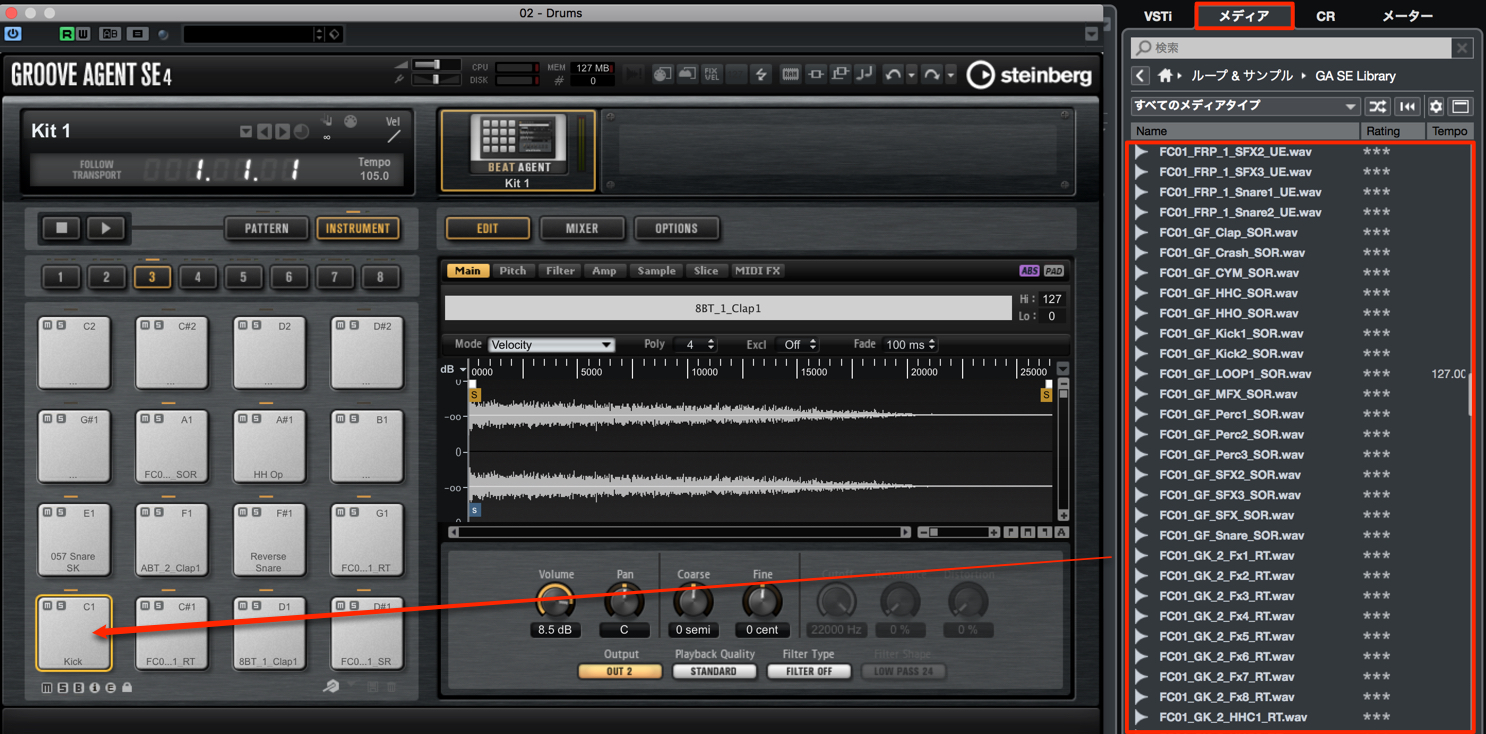Click the play pattern button

pyautogui.click(x=105, y=228)
